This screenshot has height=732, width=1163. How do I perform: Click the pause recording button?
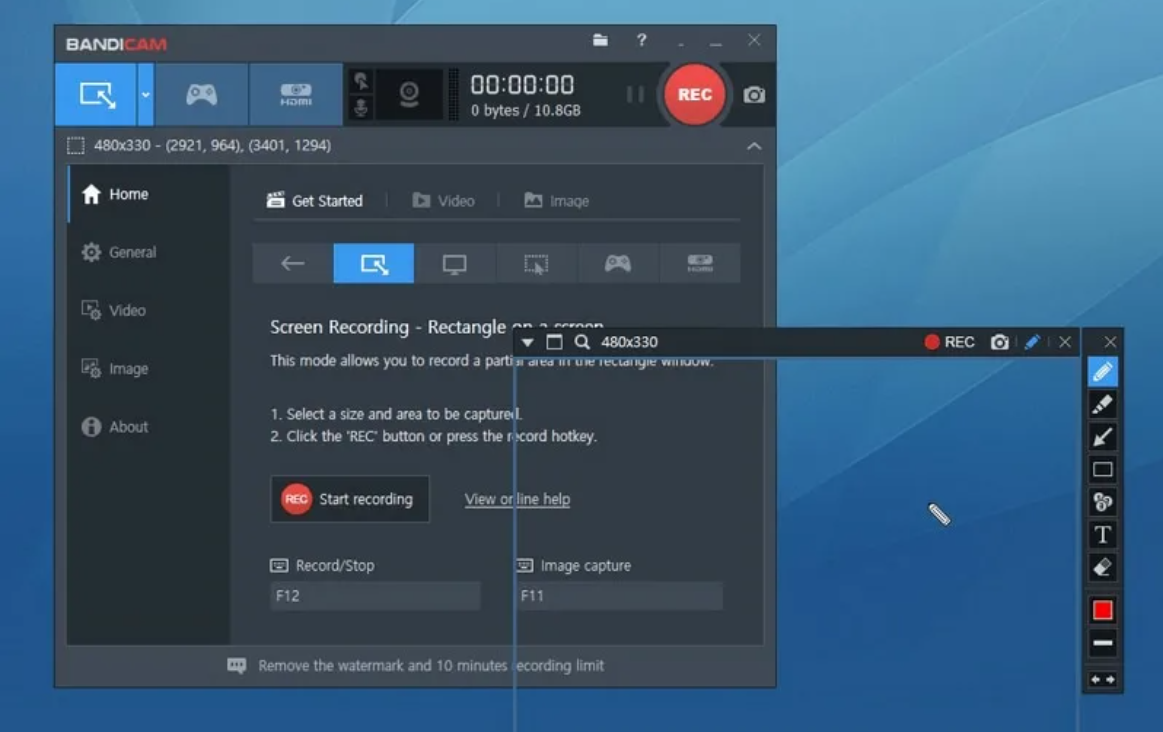[635, 94]
